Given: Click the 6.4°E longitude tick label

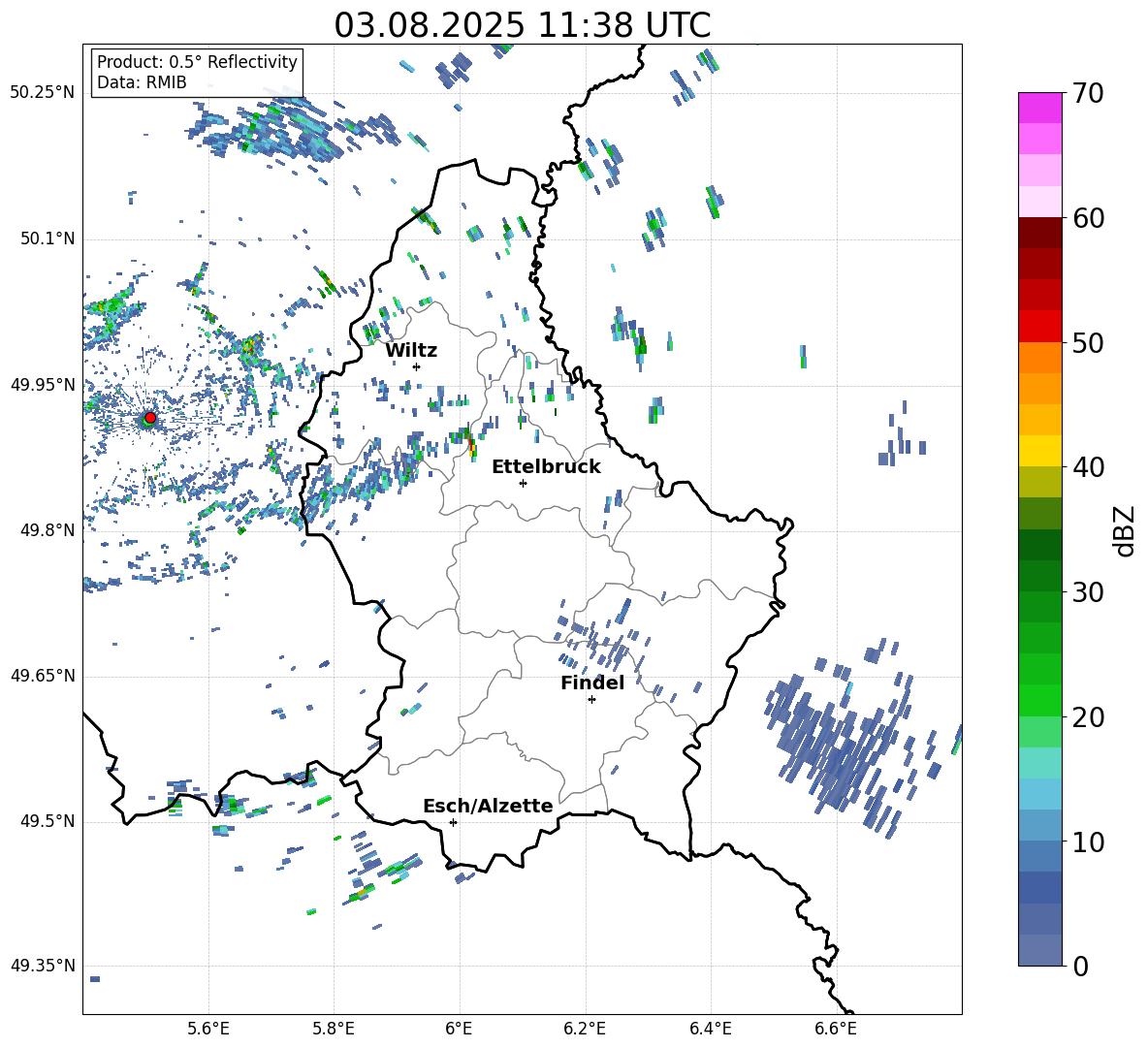Looking at the screenshot, I should click(710, 1029).
